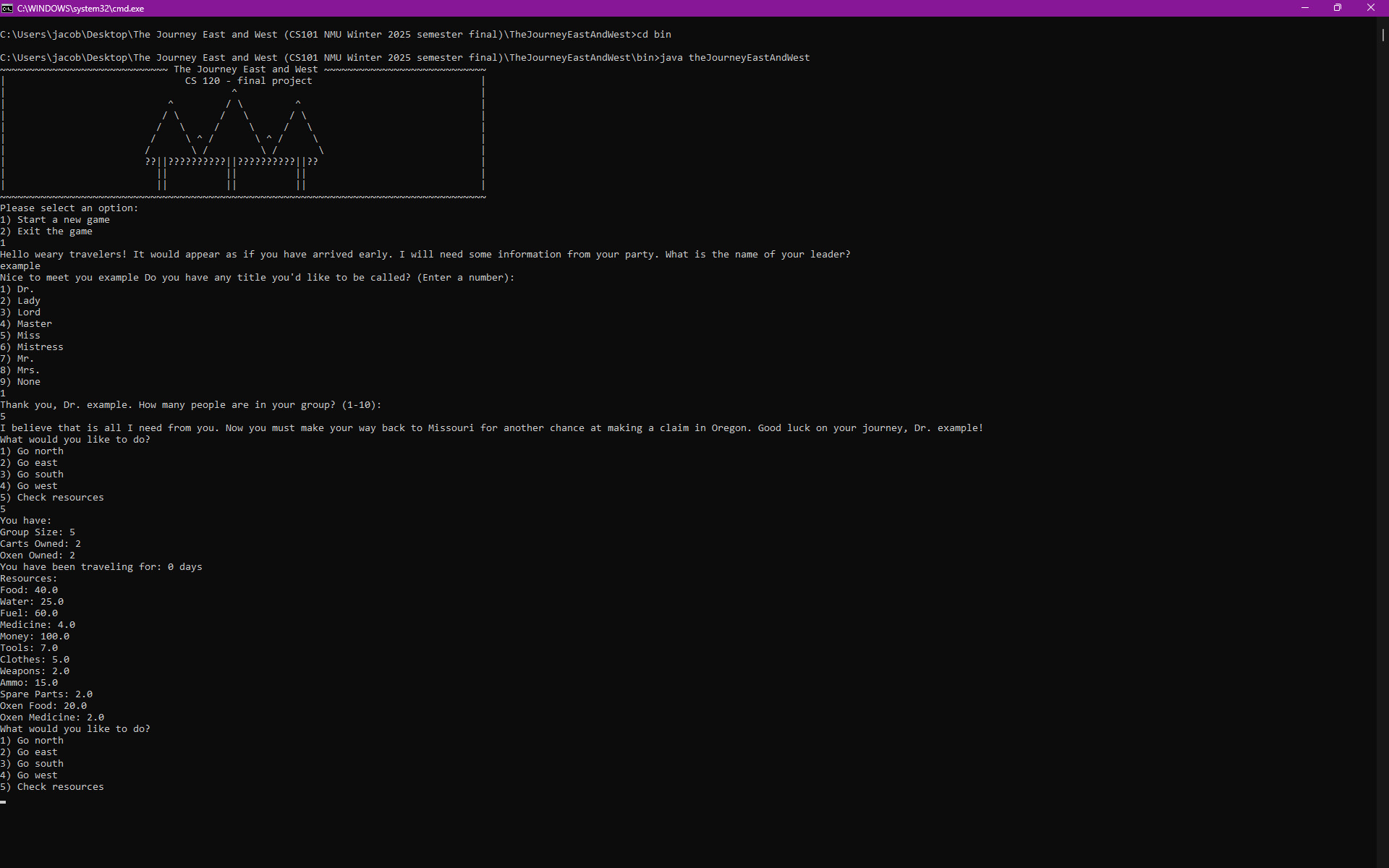Click the "Oxen Owned: 2" status line
Image resolution: width=1389 pixels, height=868 pixels.
coord(37,555)
